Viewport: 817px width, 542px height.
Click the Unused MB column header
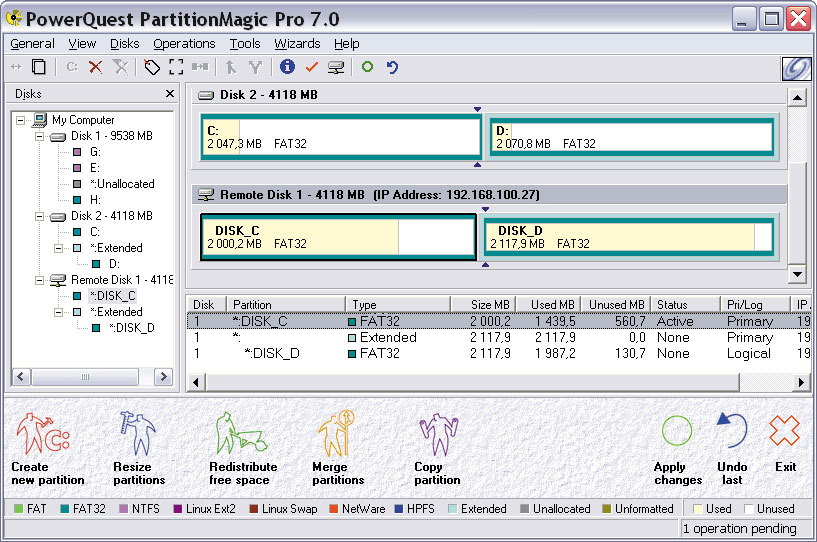tap(615, 304)
